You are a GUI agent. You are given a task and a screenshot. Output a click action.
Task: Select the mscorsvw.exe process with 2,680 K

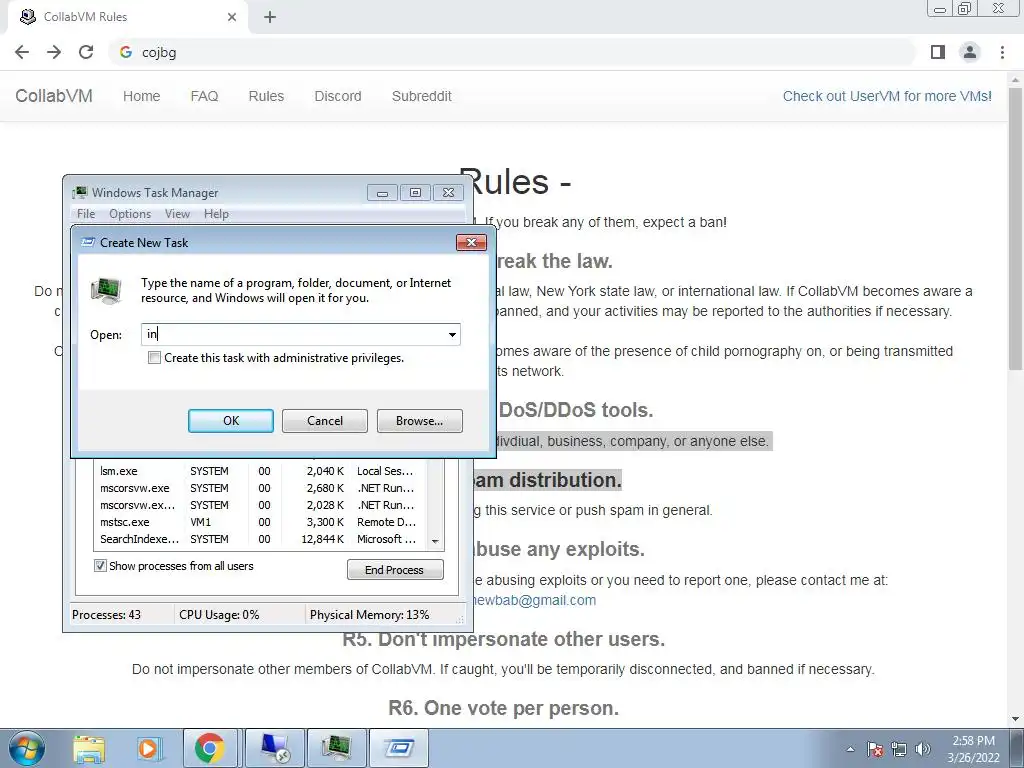point(260,488)
